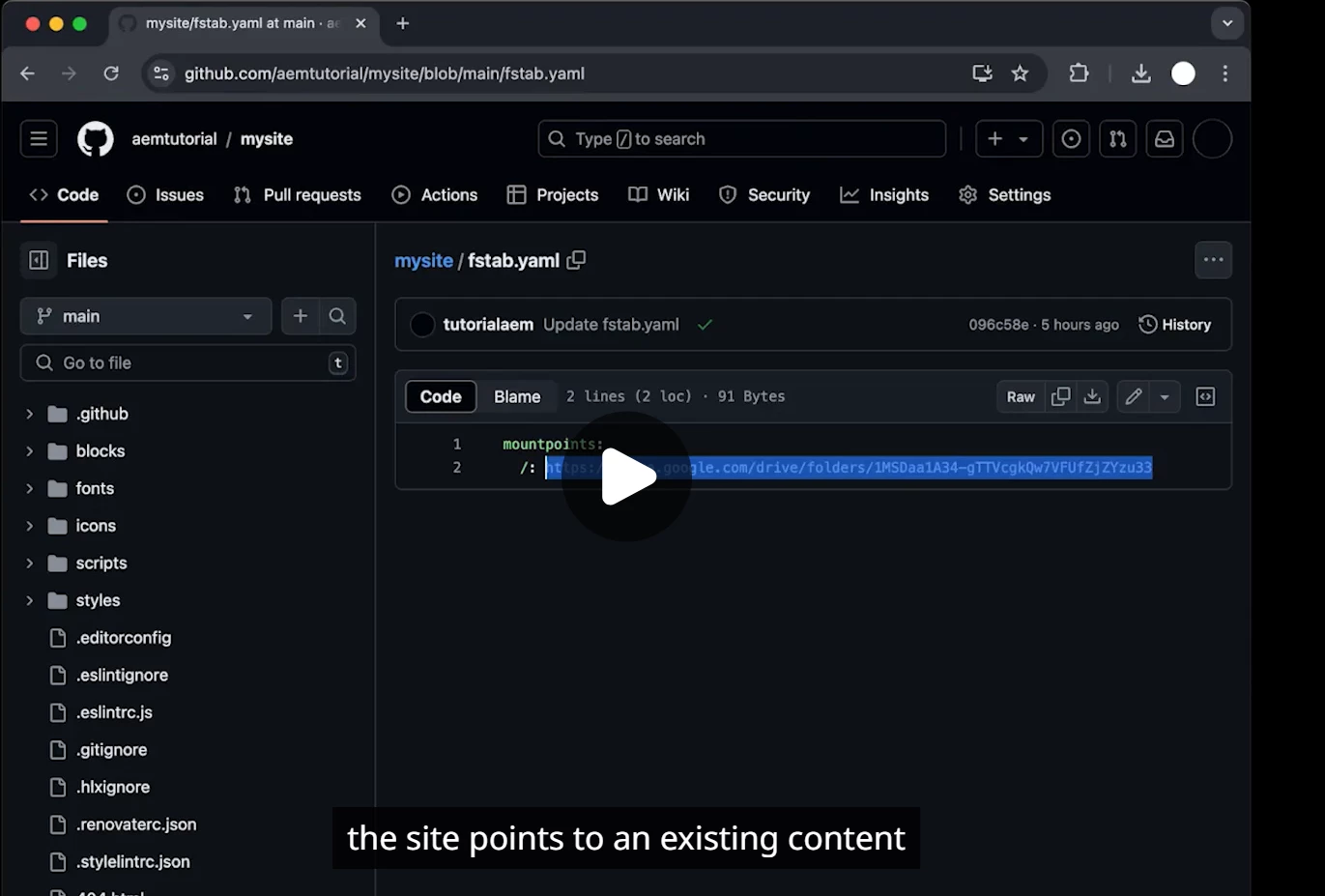Open the .renovaterc.json file
The image size is (1325, 896).
[x=136, y=824]
